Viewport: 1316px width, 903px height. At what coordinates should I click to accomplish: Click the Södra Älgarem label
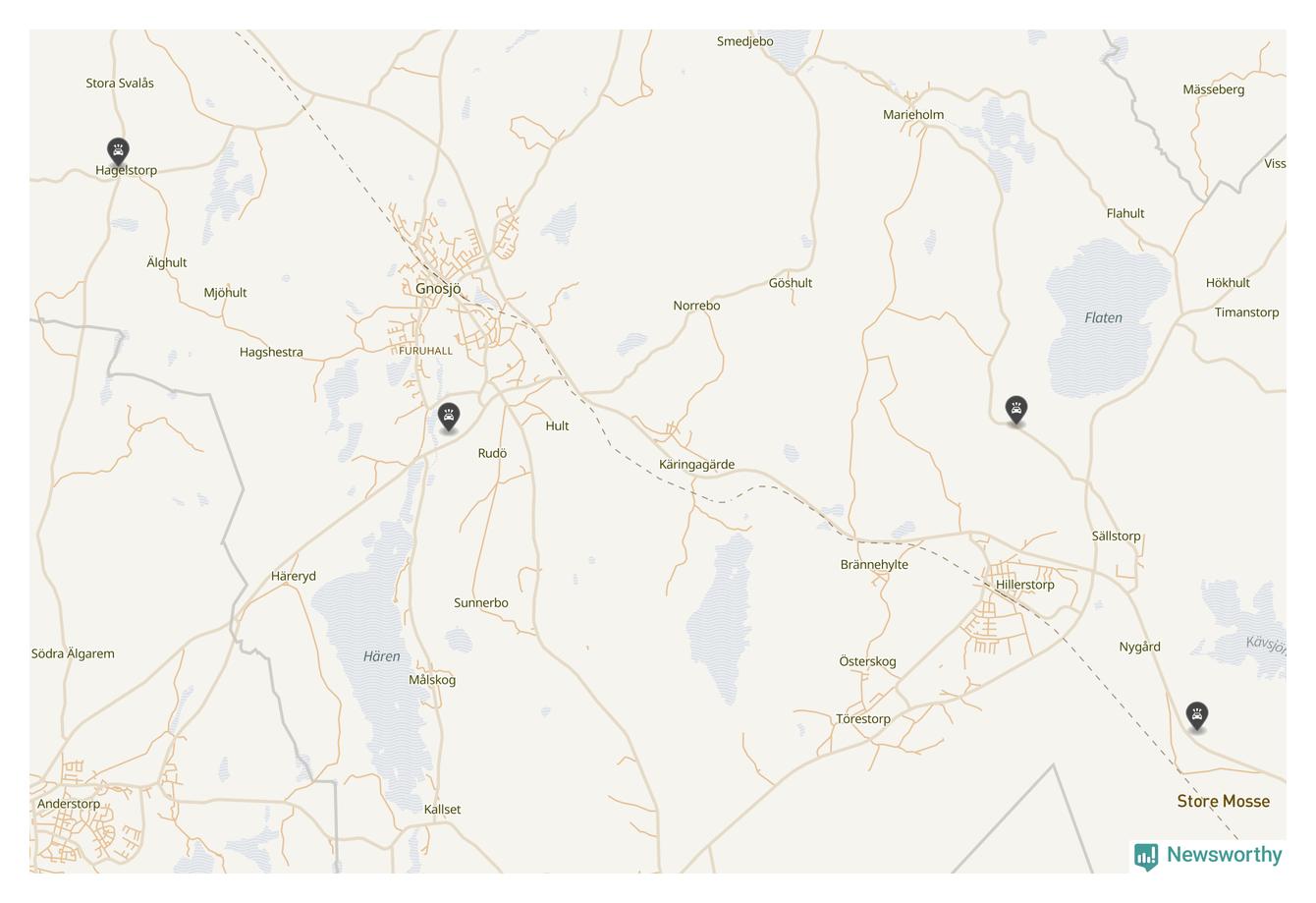tap(73, 653)
